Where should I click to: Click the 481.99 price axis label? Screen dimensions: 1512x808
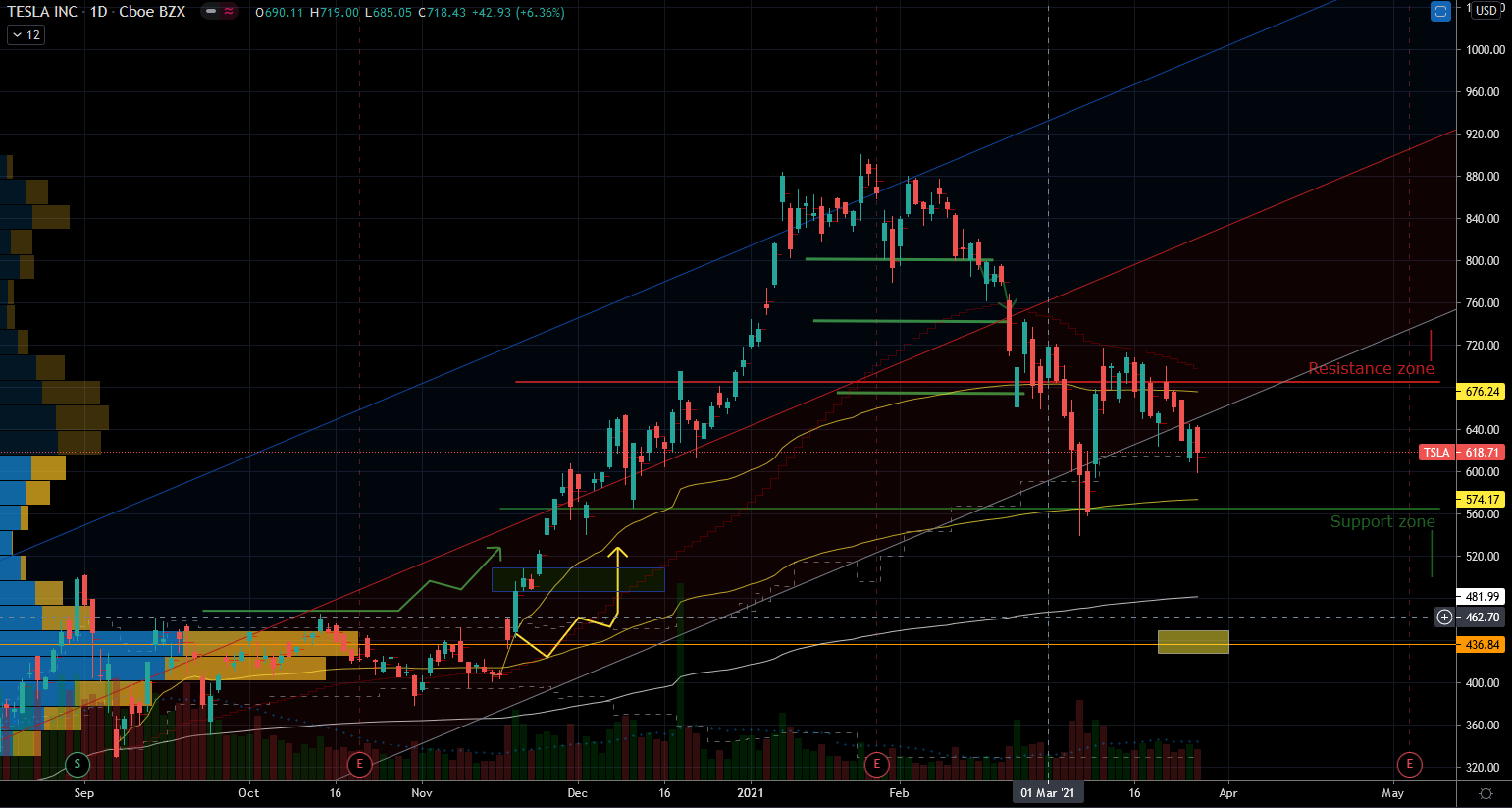pyautogui.click(x=1482, y=597)
